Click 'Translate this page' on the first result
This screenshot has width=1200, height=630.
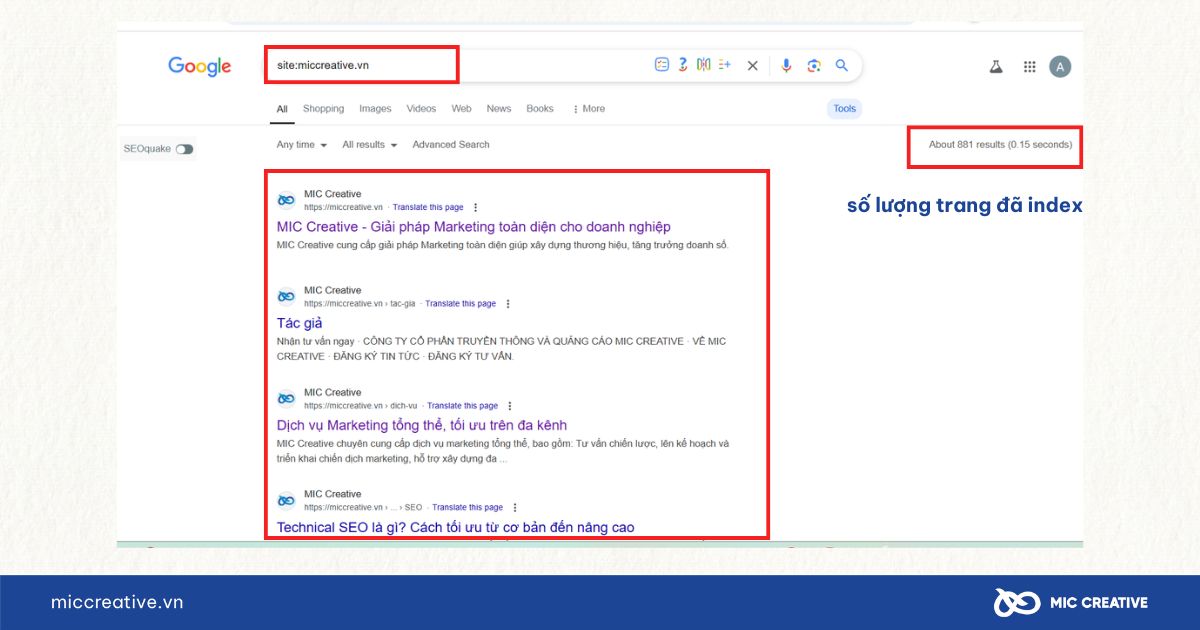(428, 207)
